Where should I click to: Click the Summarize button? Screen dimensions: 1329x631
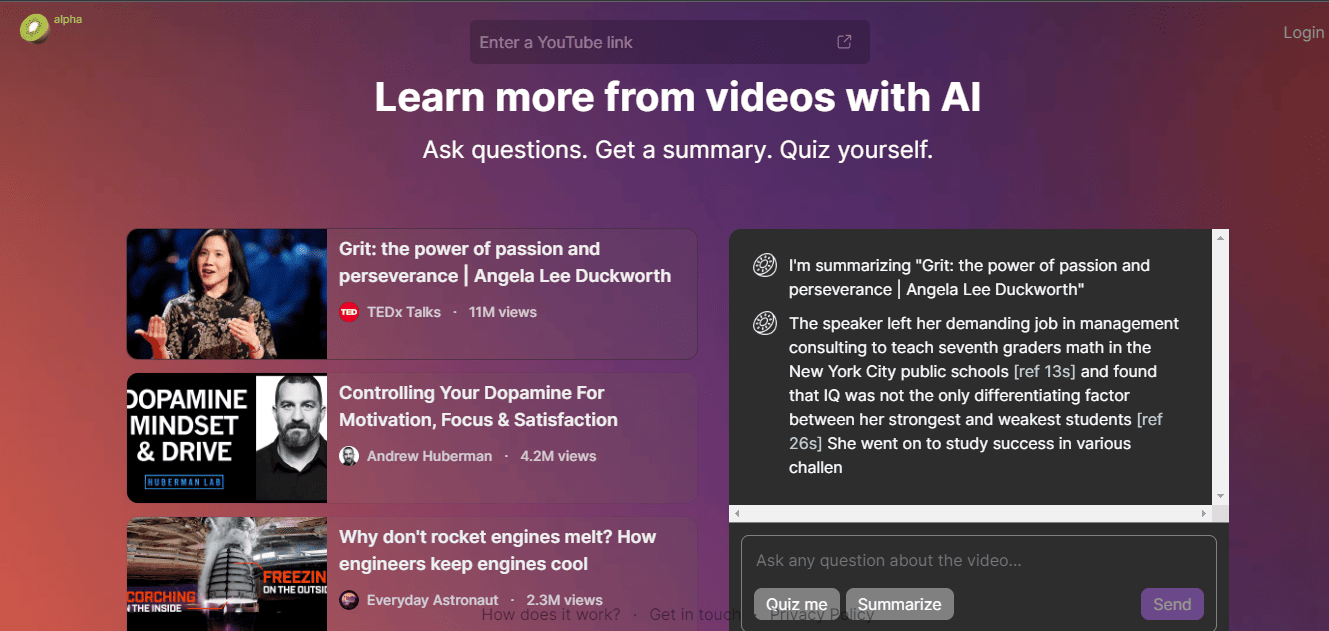point(899,604)
